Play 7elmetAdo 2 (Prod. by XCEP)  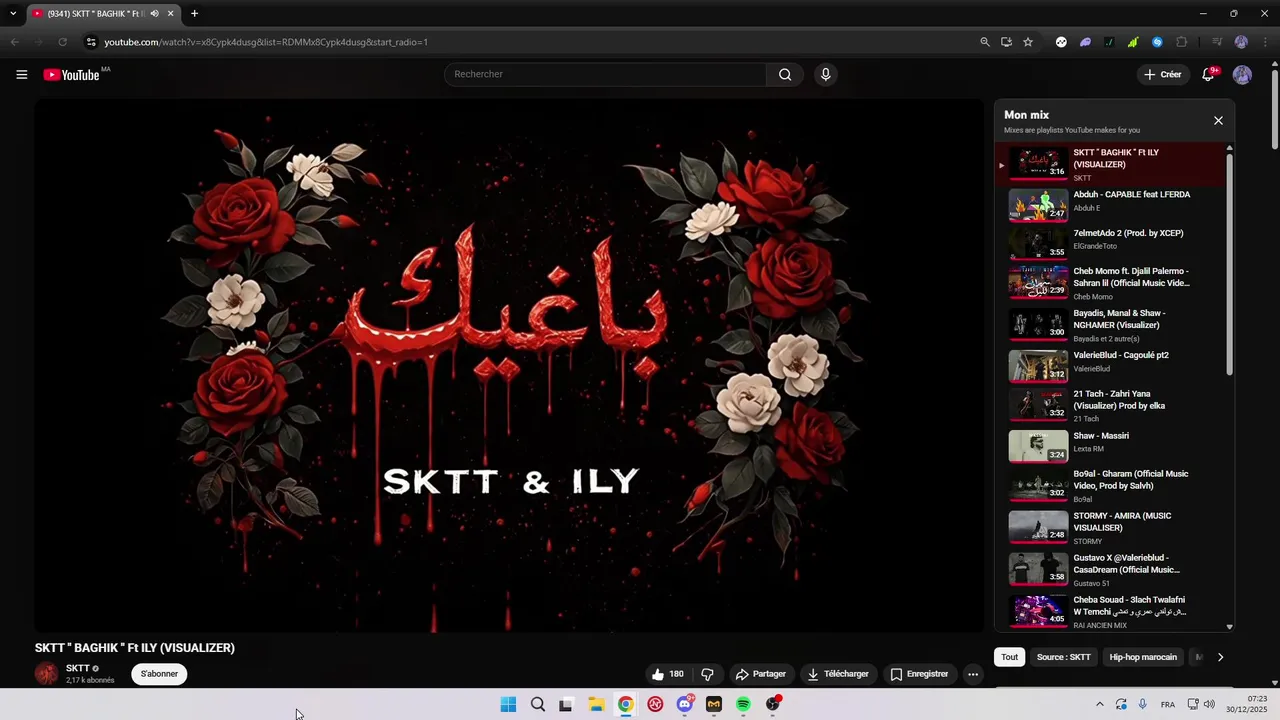pyautogui.click(x=1110, y=244)
